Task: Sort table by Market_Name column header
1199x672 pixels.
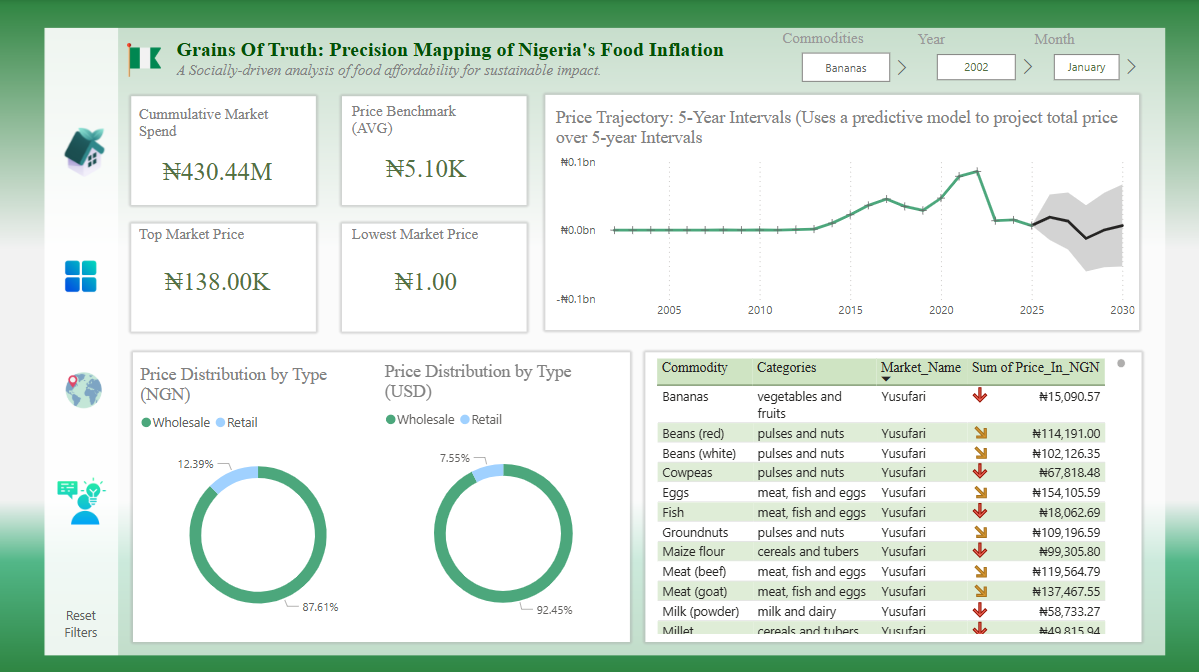Action: [921, 368]
